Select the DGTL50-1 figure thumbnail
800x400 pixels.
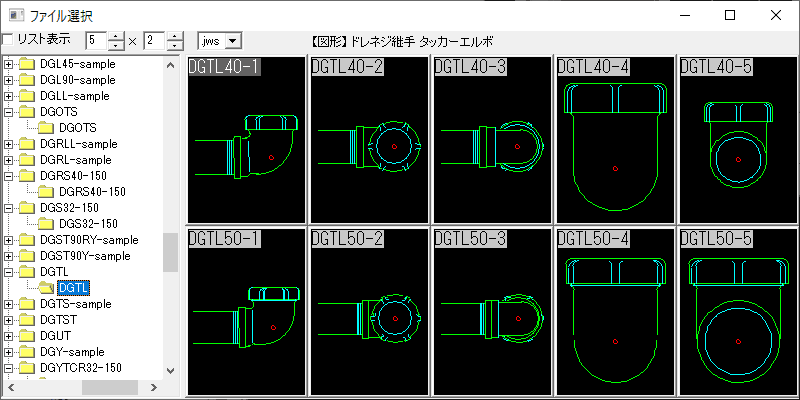pyautogui.click(x=246, y=312)
